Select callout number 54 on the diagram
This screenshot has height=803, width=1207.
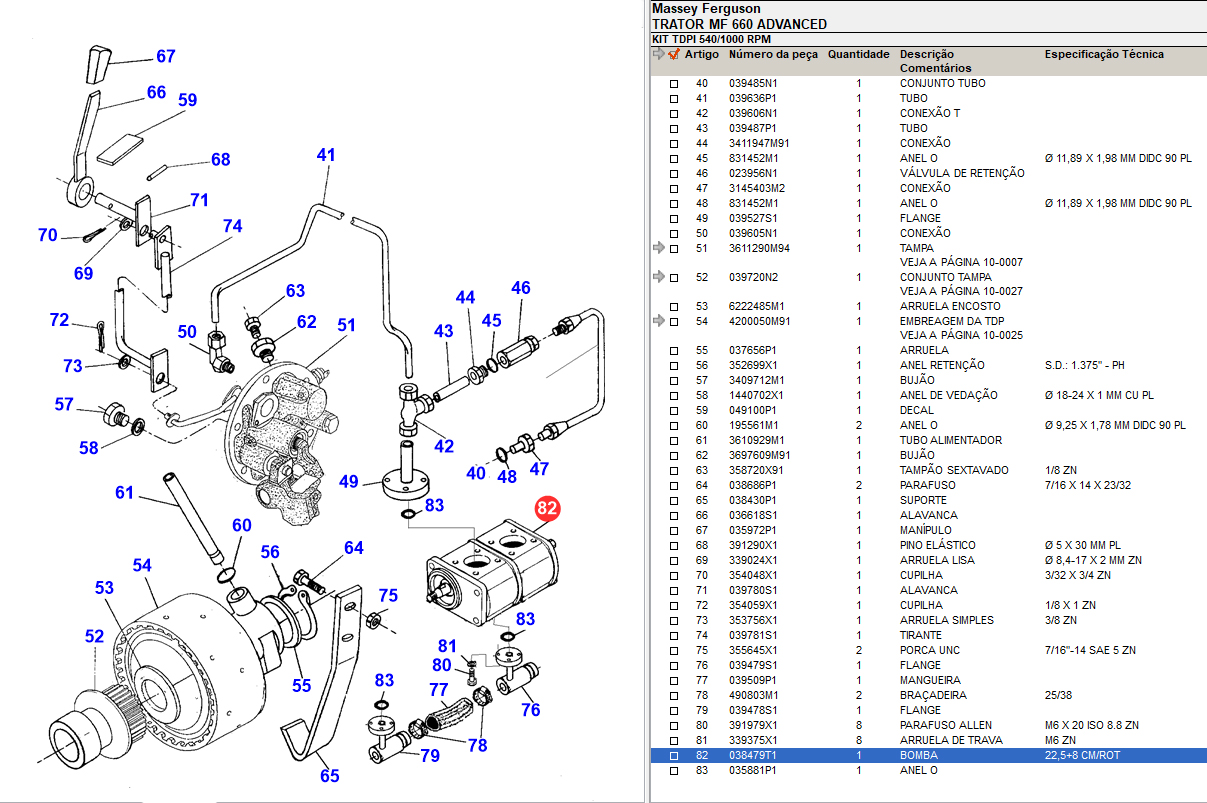coord(142,566)
